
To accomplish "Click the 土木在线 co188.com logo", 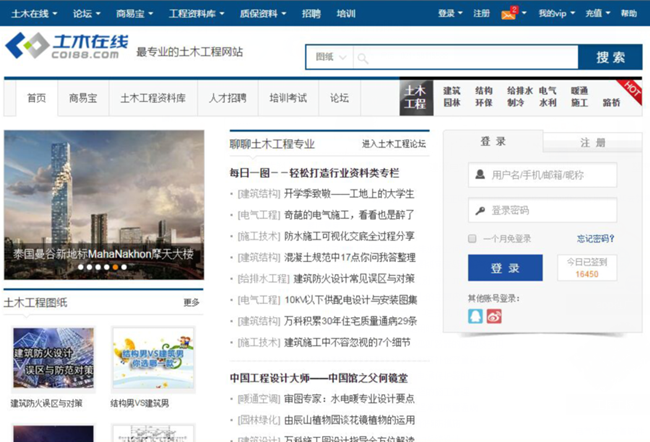I will (67, 46).
